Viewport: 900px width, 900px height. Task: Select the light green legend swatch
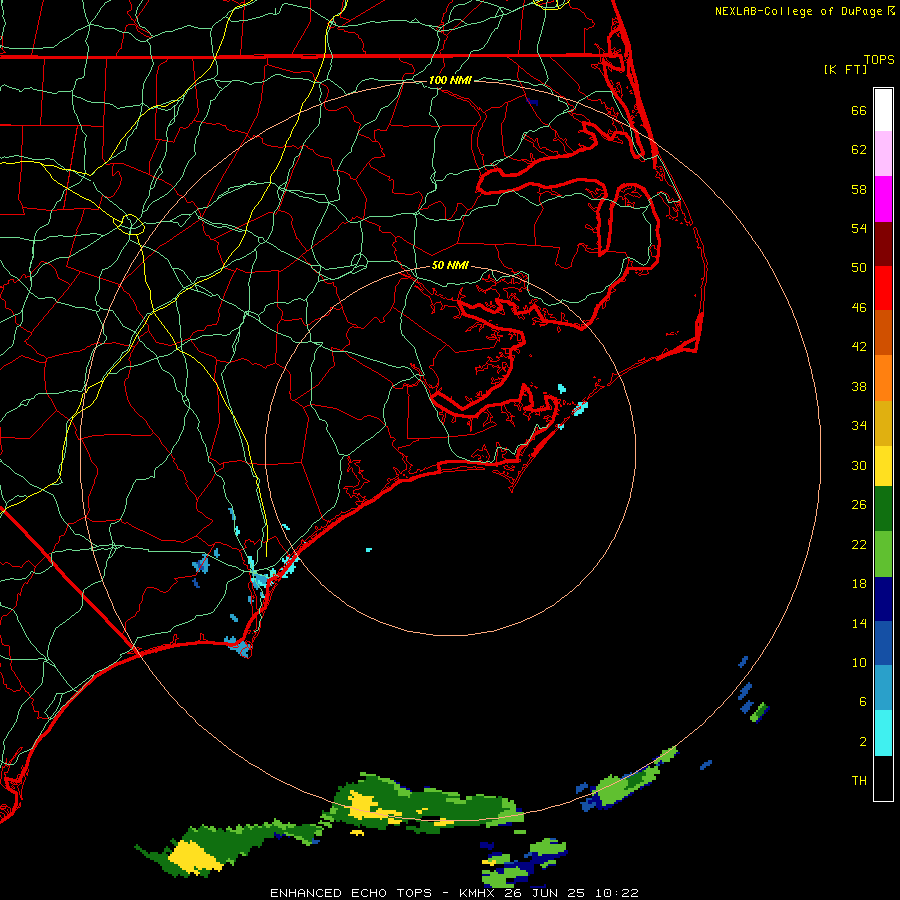pyautogui.click(x=883, y=554)
